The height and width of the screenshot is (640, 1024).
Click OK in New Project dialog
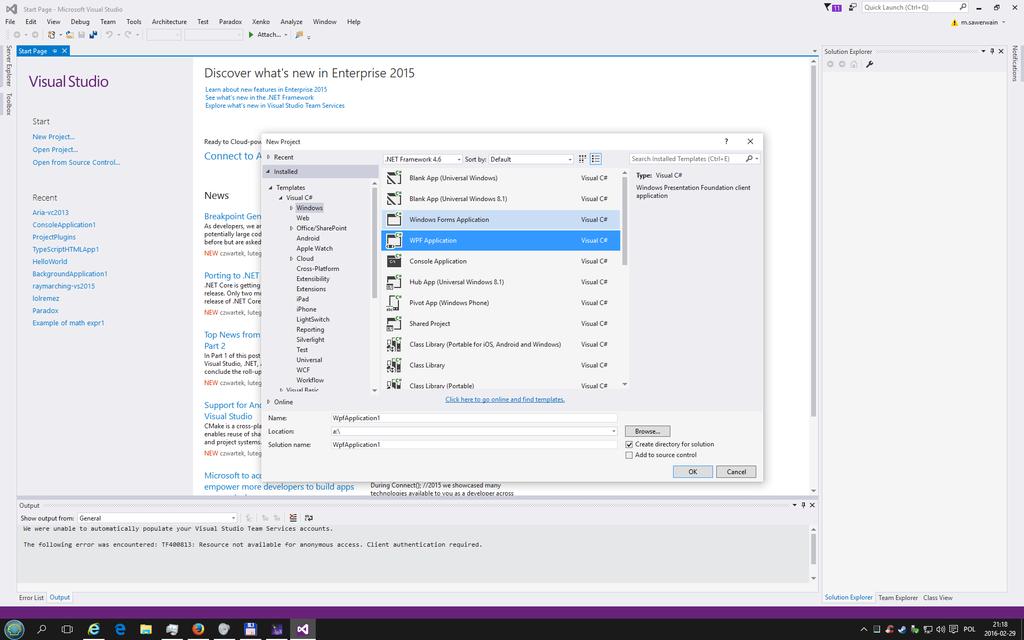coord(692,472)
